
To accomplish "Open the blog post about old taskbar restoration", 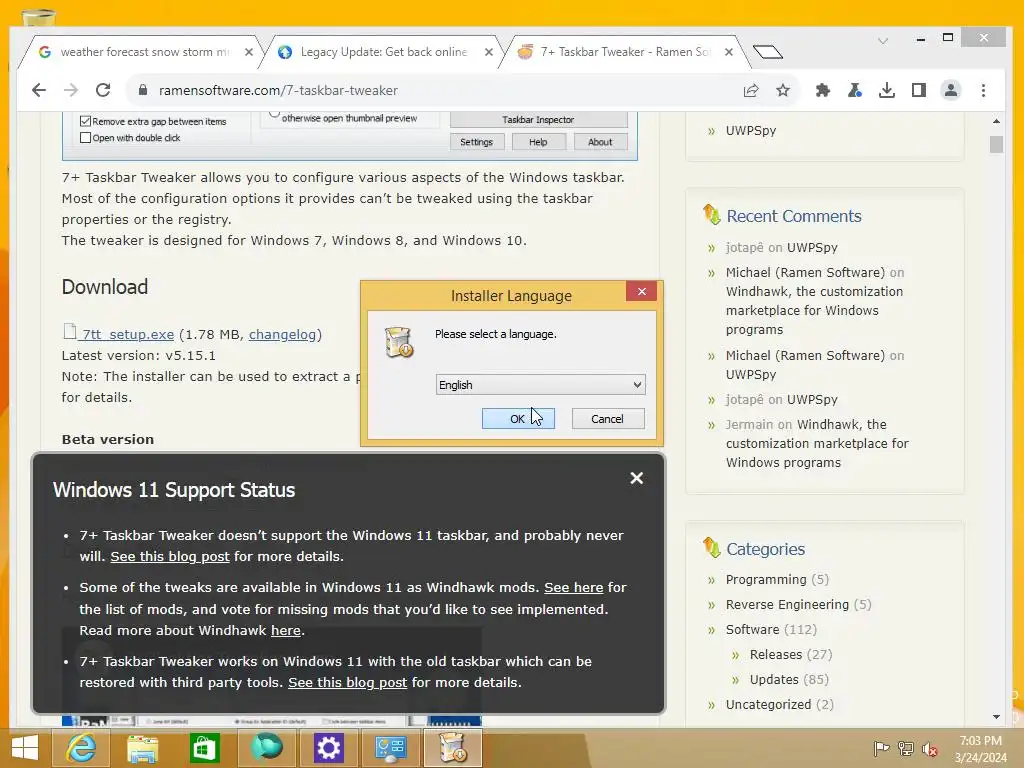I will pos(347,682).
